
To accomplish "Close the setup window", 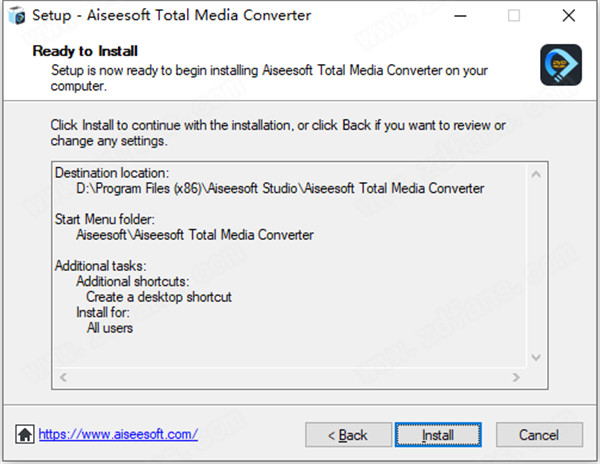I will 569,16.
